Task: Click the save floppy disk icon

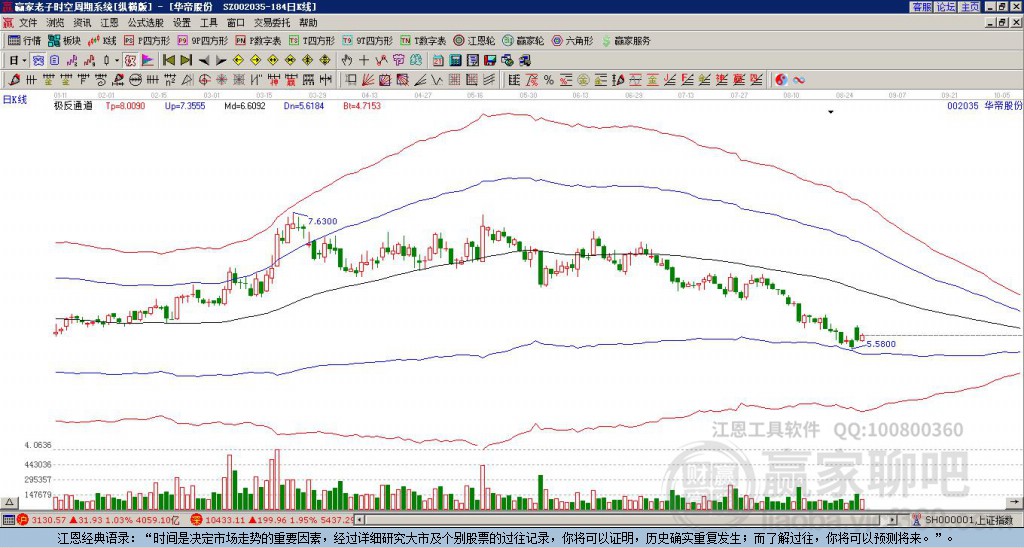Action: tap(490, 61)
